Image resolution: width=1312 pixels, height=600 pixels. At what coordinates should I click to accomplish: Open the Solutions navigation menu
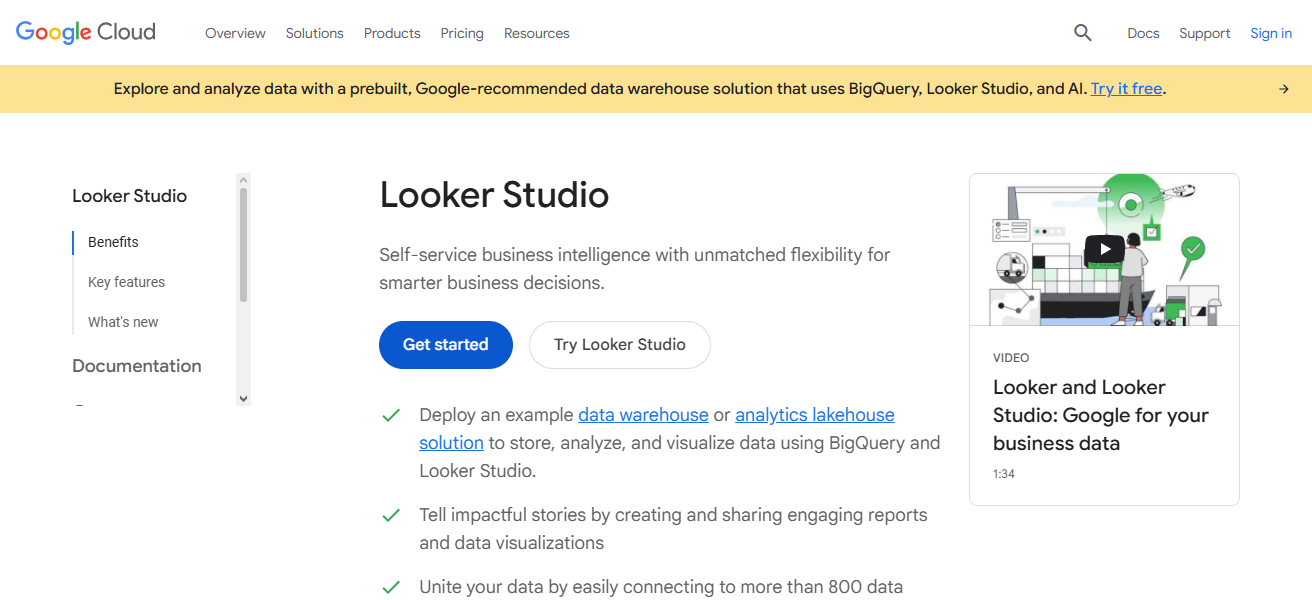coord(314,33)
